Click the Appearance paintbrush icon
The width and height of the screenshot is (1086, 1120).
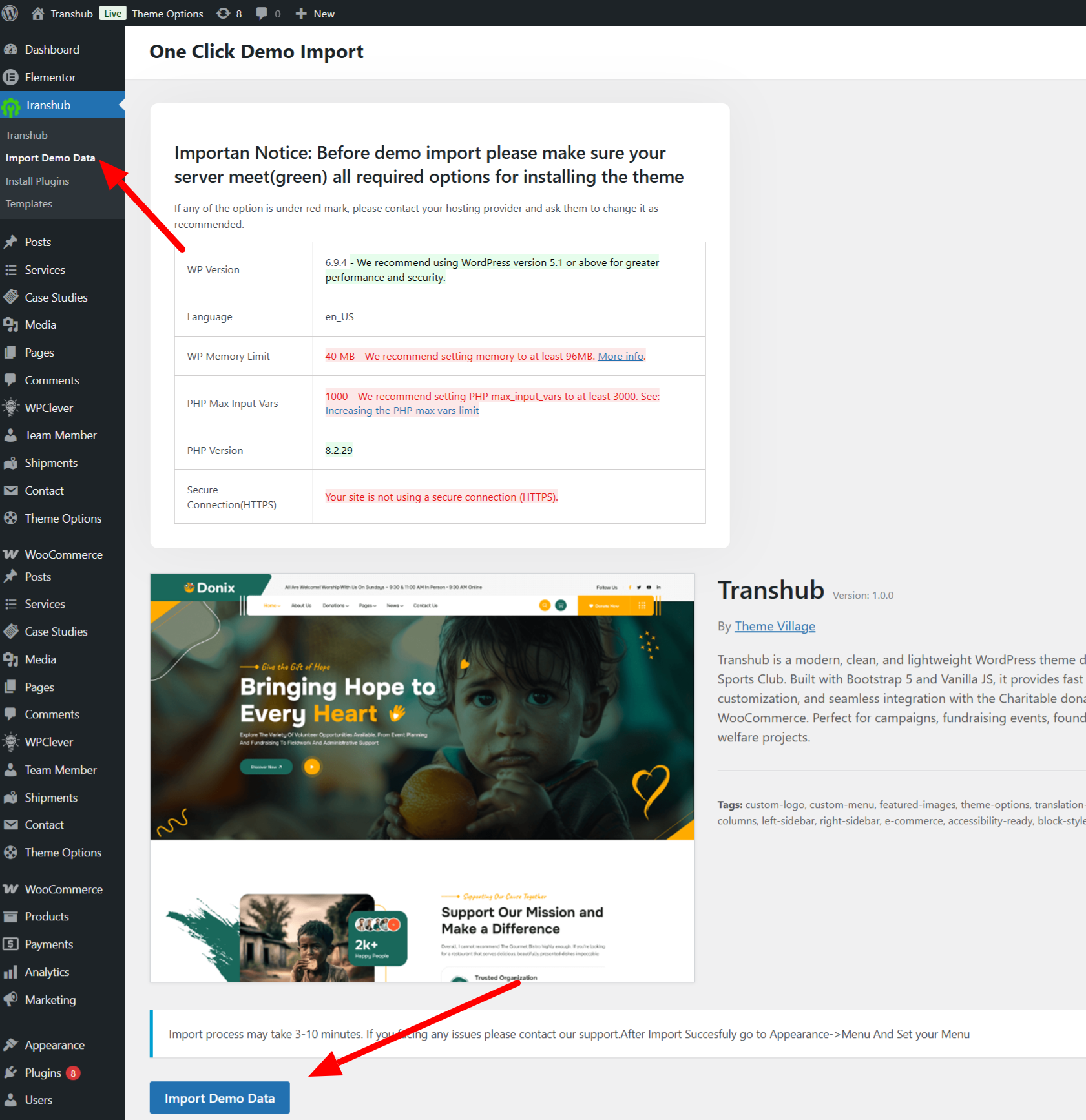click(x=12, y=1044)
